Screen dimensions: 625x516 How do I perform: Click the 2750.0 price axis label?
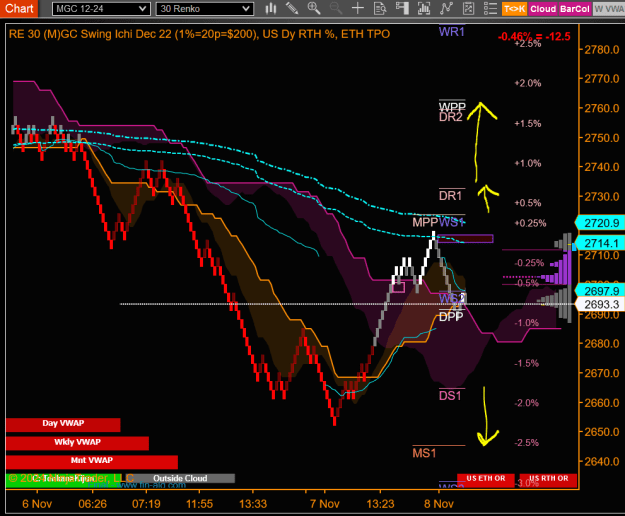click(602, 138)
